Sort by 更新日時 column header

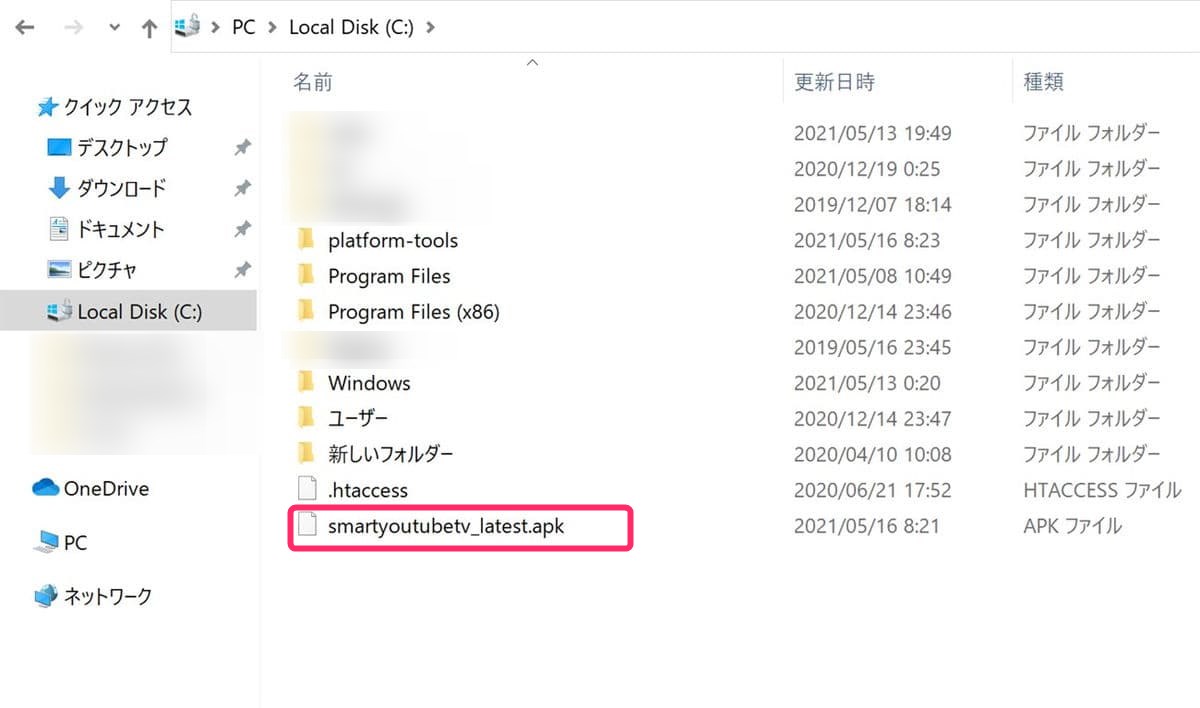834,83
